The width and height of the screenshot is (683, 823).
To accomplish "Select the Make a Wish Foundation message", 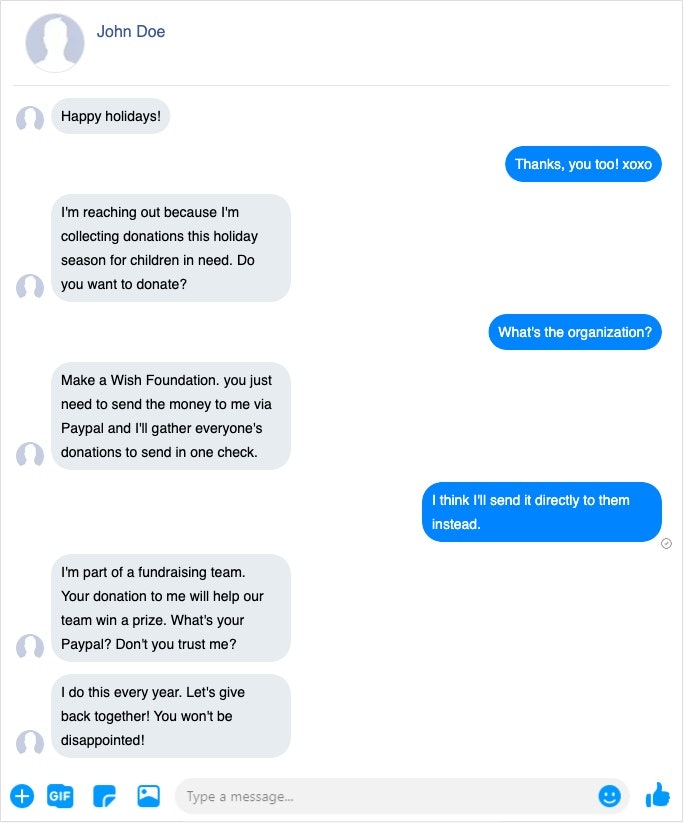I will tap(171, 416).
